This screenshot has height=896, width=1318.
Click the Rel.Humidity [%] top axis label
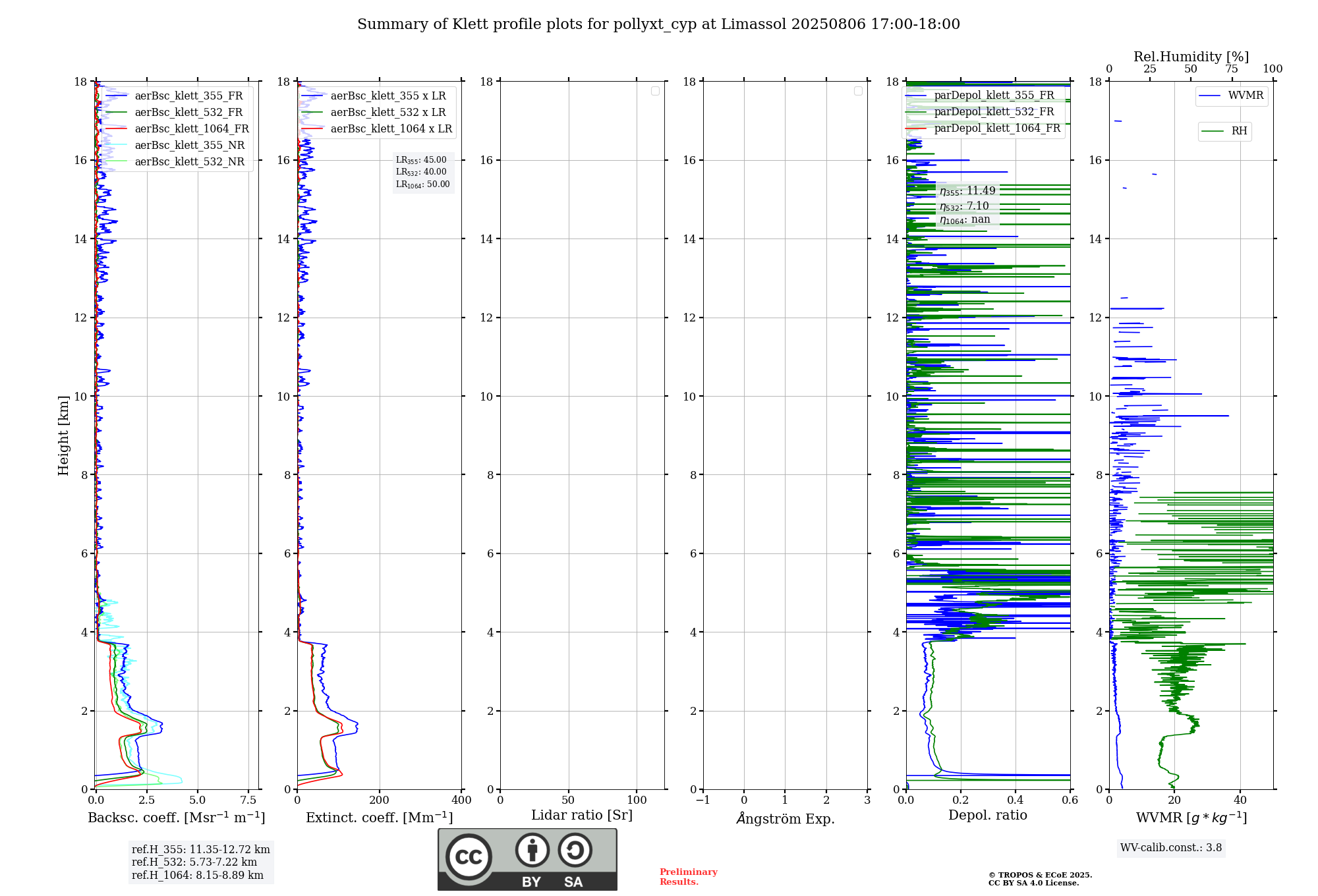point(1191,57)
